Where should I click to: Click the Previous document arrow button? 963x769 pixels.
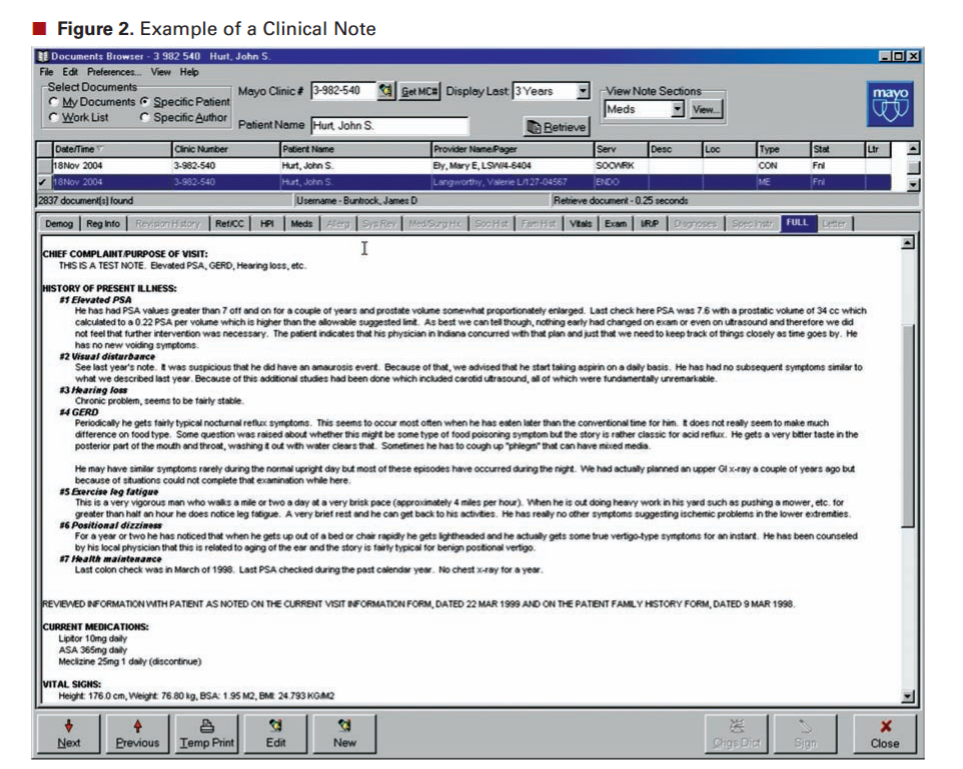(137, 733)
